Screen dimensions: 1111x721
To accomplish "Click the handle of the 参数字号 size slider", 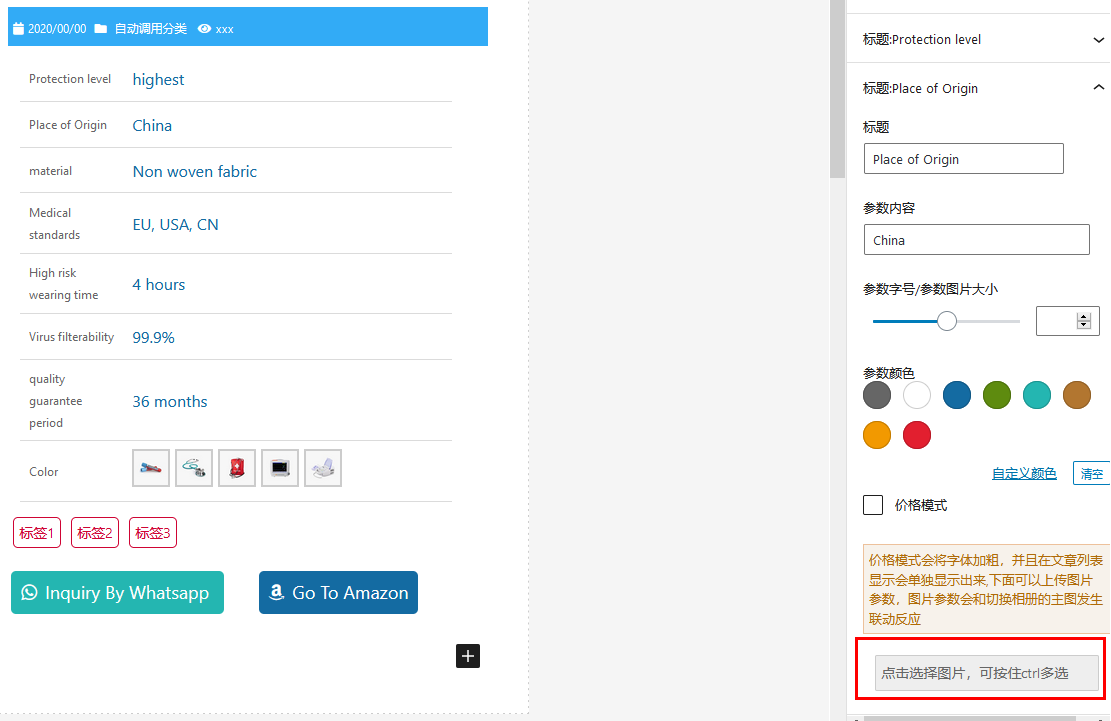I will pos(946,321).
